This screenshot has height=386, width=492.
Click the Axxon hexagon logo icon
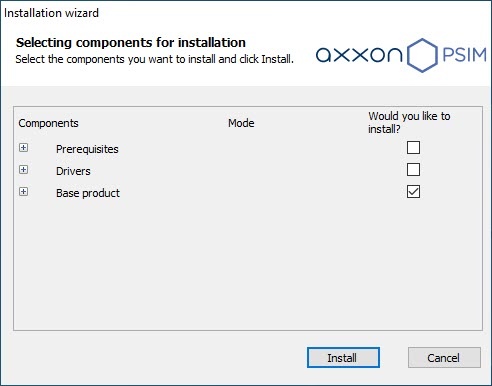click(422, 55)
